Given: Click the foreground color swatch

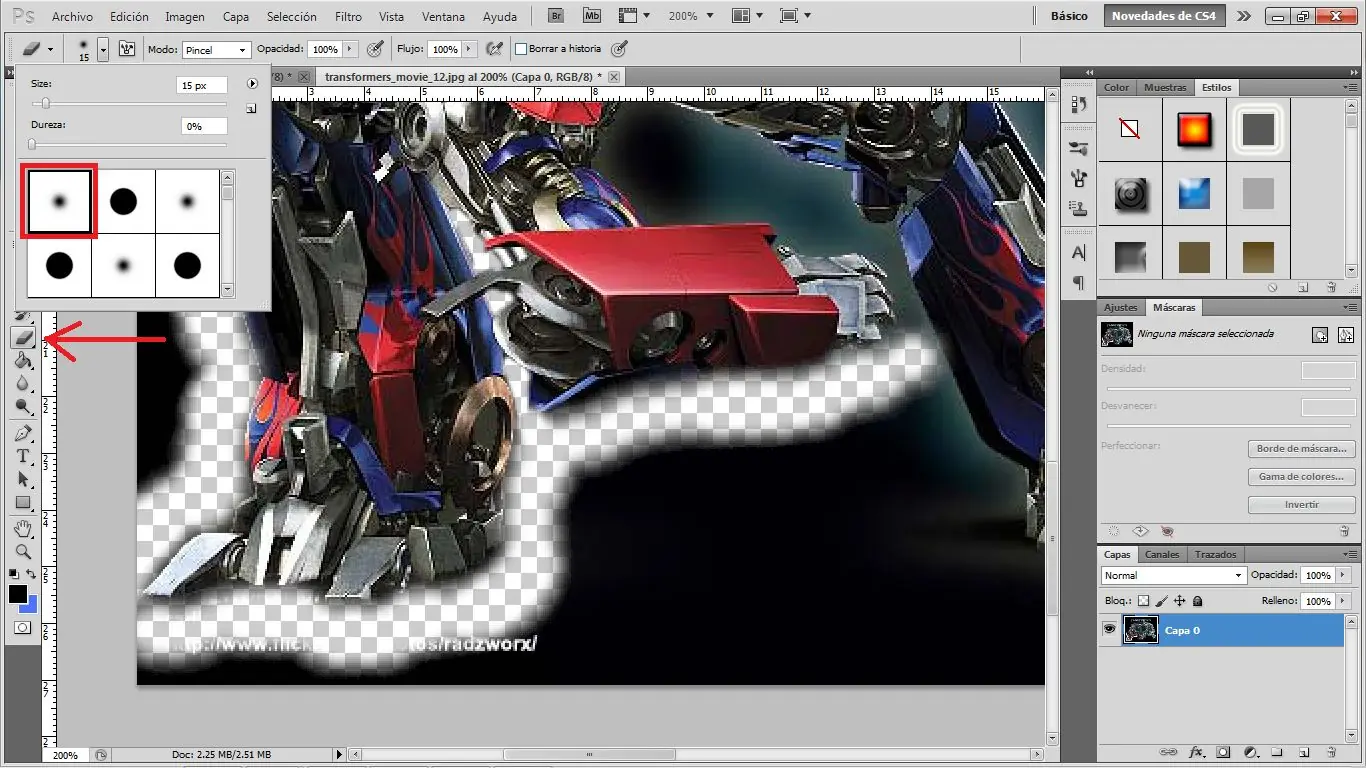Looking at the screenshot, I should click(18, 594).
